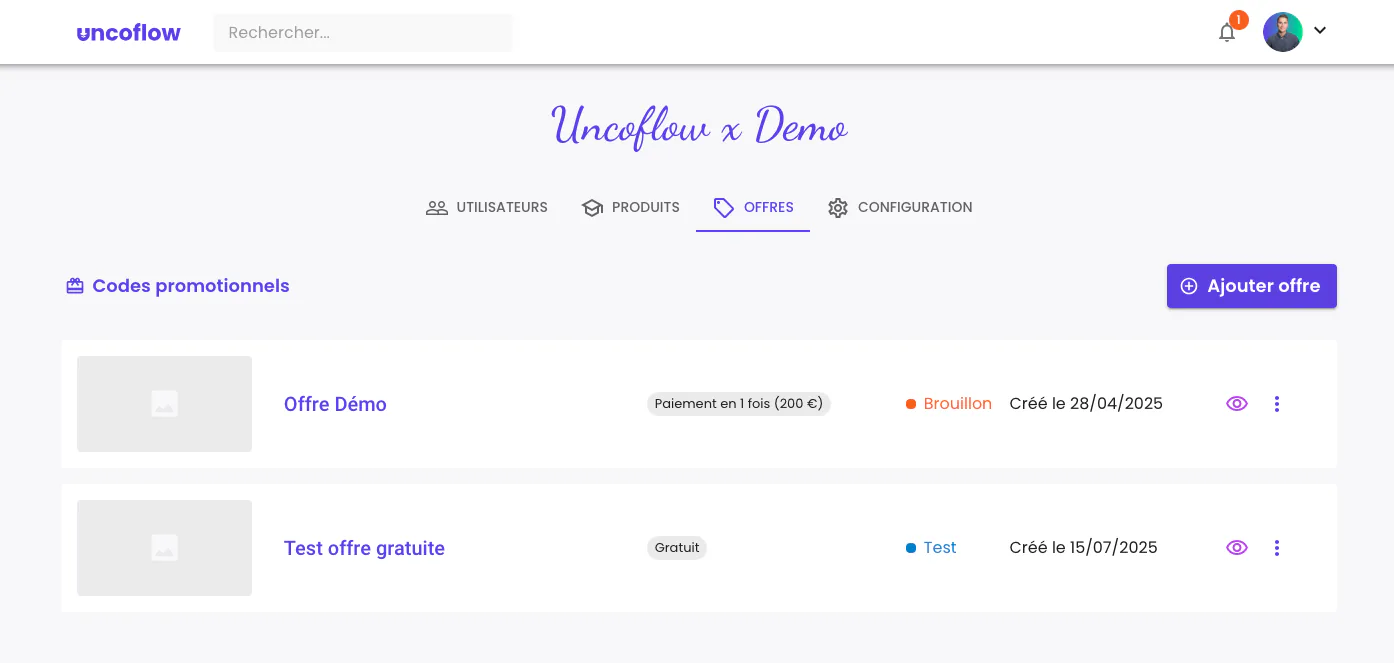Preview Test offre gratuite with eye icon

(x=1237, y=548)
